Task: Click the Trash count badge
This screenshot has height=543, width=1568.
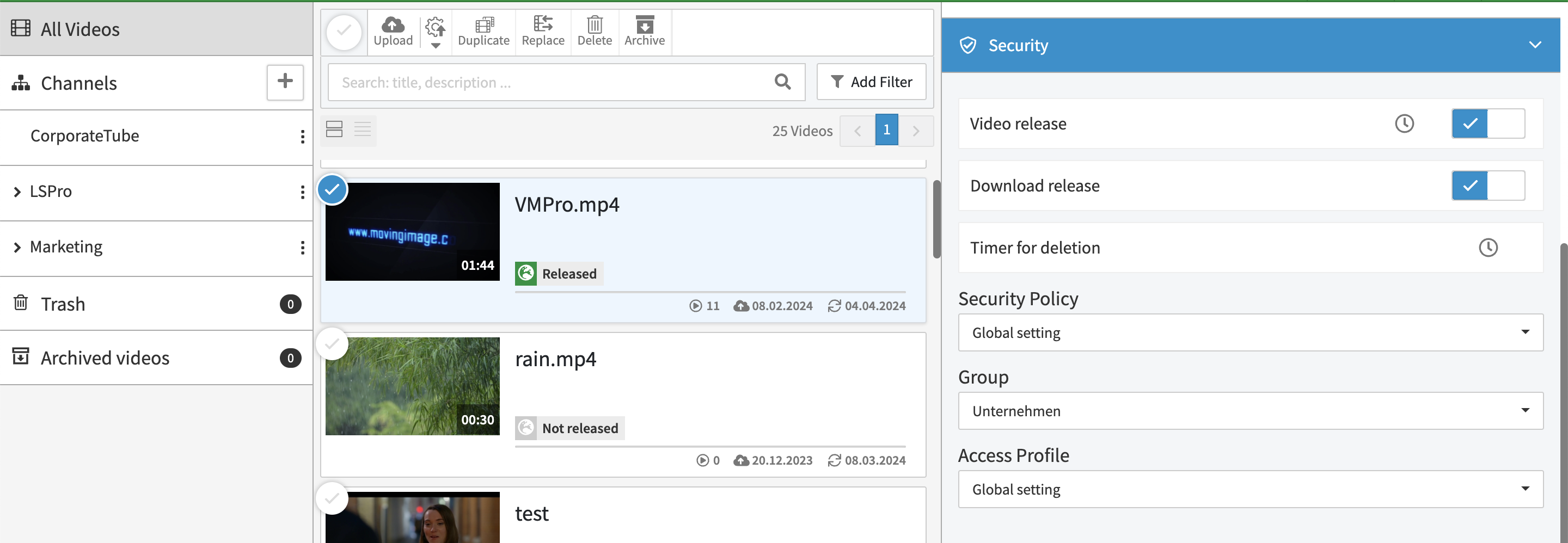Action: coord(290,304)
